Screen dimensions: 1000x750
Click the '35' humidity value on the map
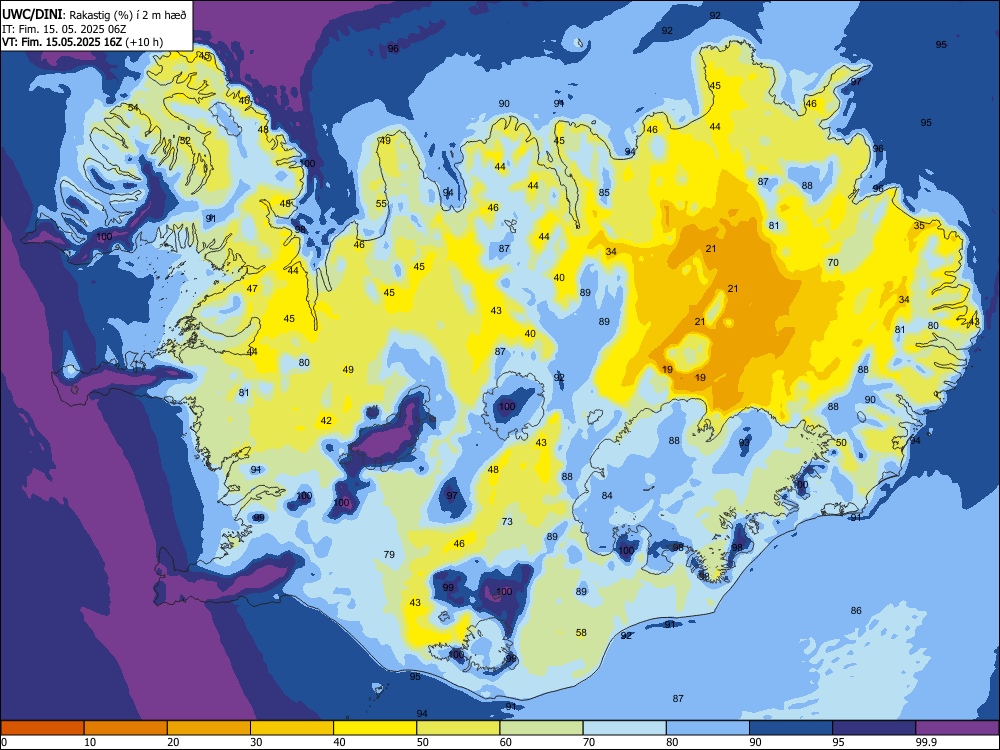(x=919, y=226)
